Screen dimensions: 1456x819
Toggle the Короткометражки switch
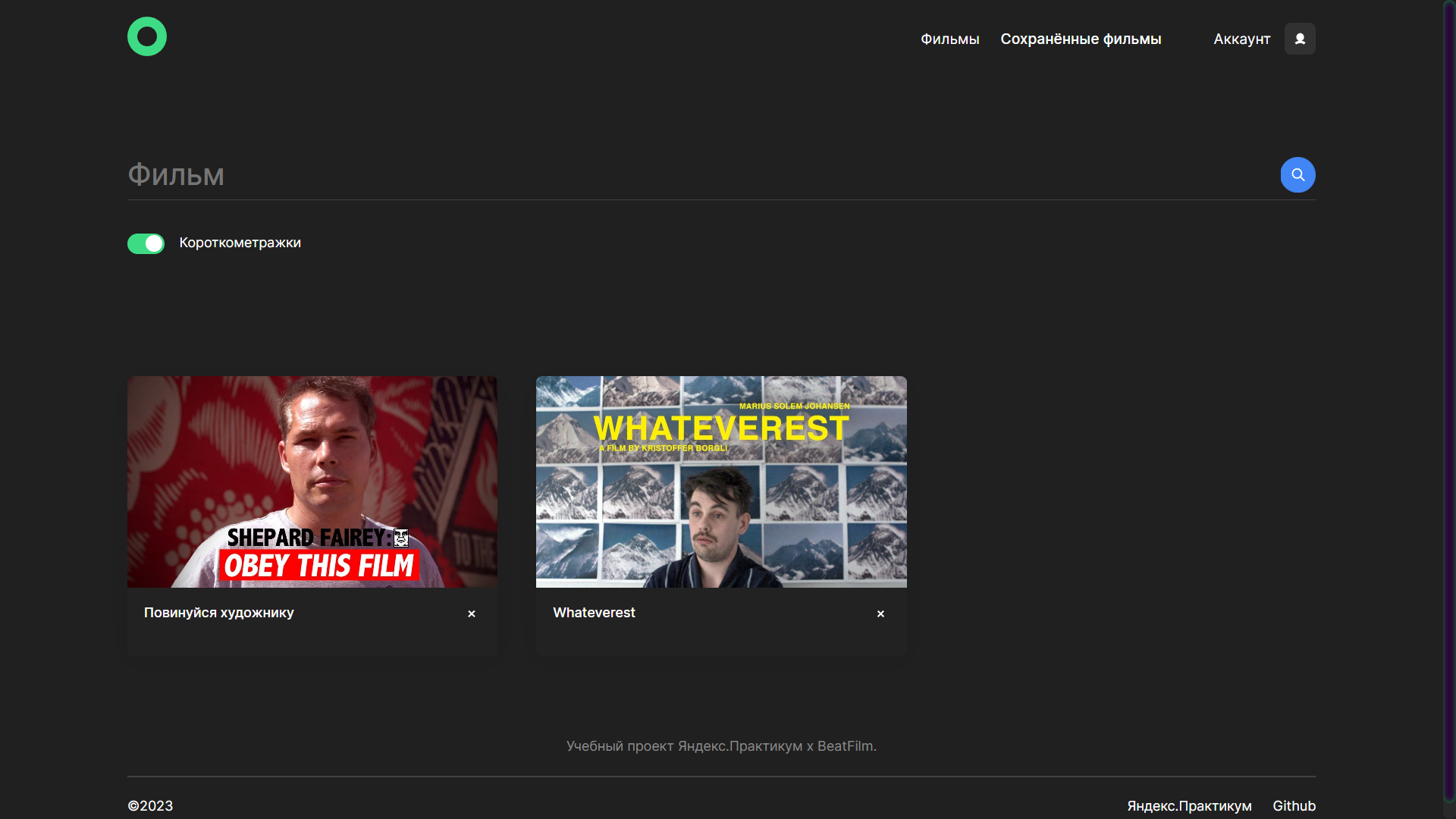tap(146, 243)
